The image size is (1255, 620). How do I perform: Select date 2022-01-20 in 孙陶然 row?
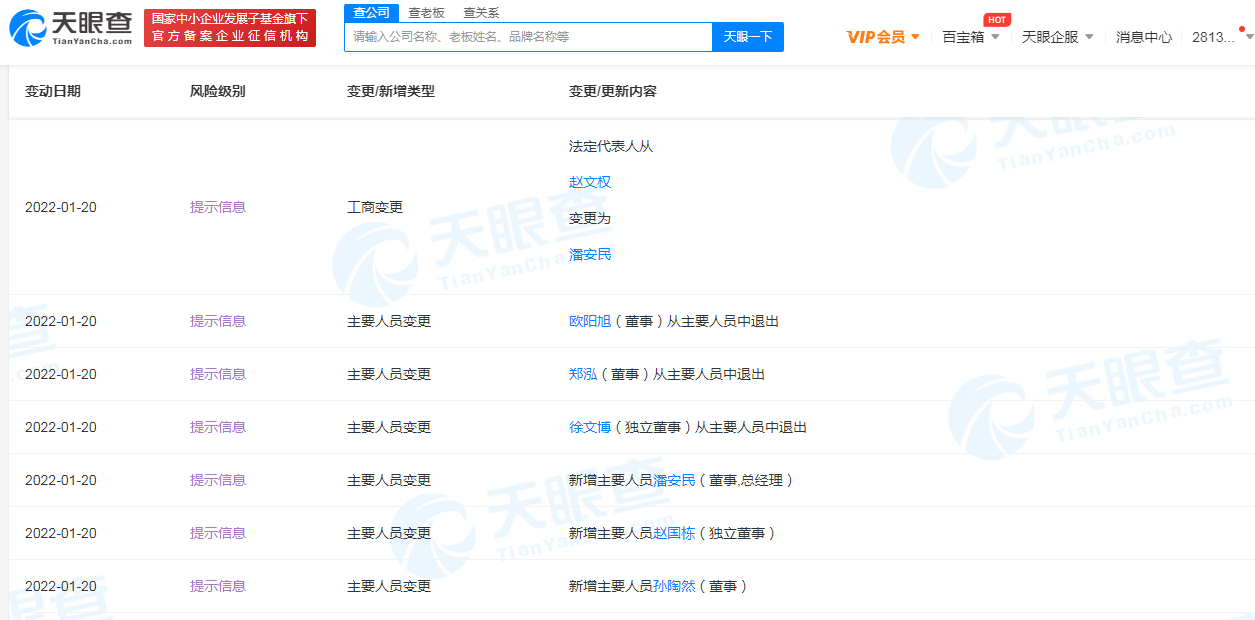(x=61, y=586)
